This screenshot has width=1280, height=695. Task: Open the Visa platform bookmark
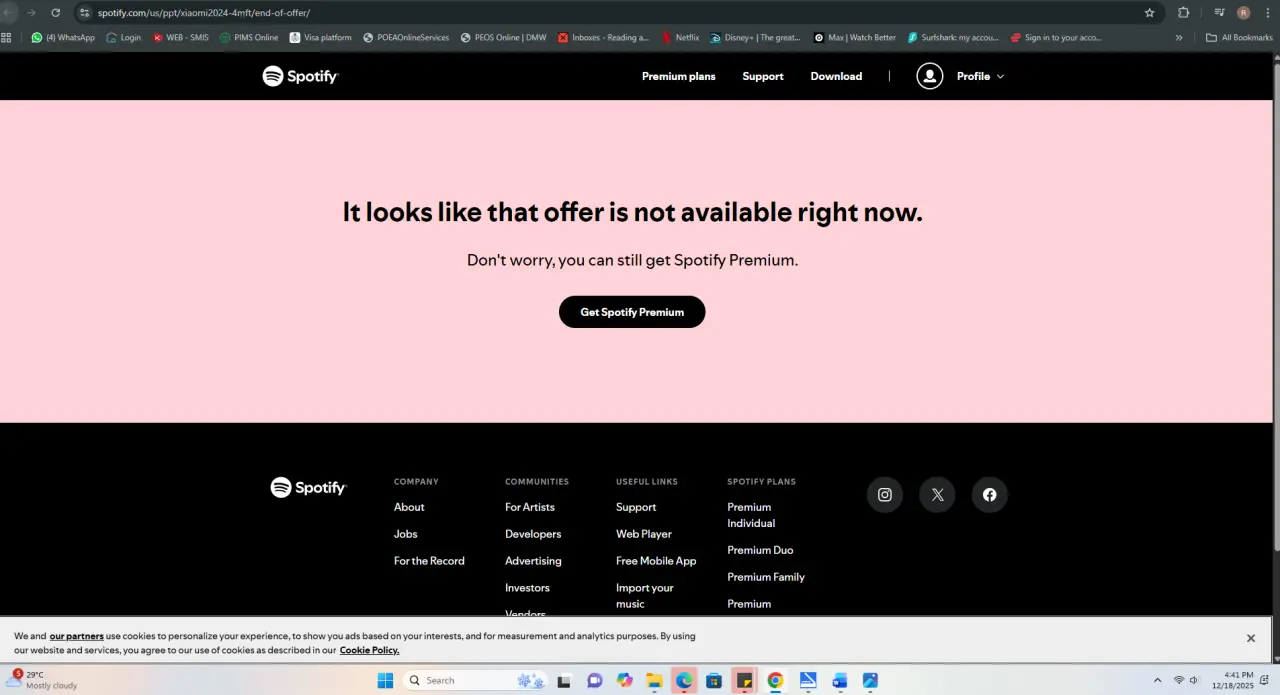coord(321,37)
